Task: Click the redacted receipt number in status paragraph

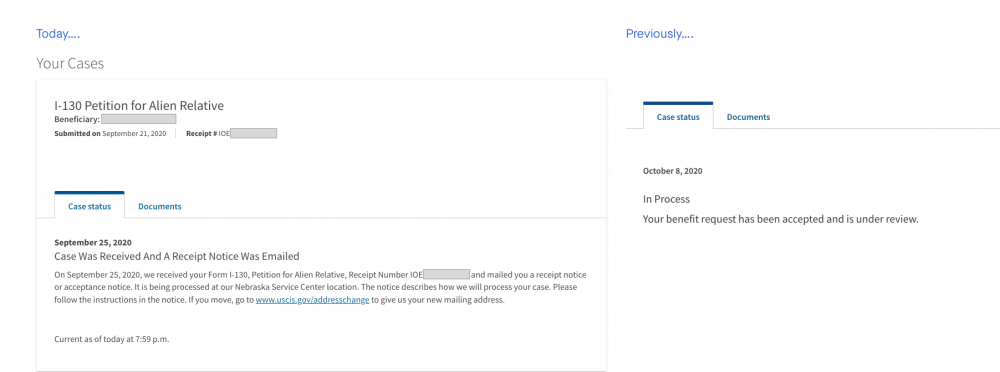Action: pyautogui.click(x=446, y=275)
